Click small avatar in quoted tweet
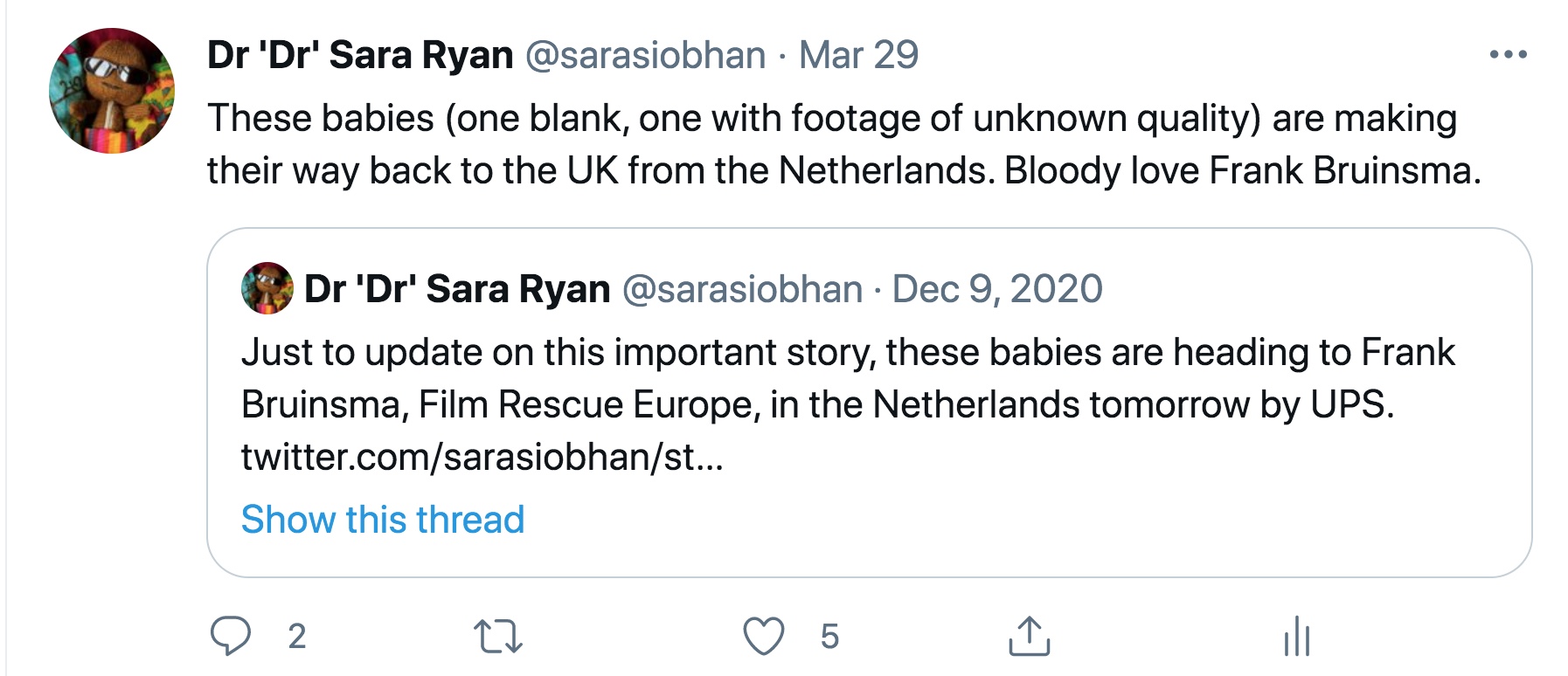Image resolution: width=1568 pixels, height=676 pixels. coord(267,288)
